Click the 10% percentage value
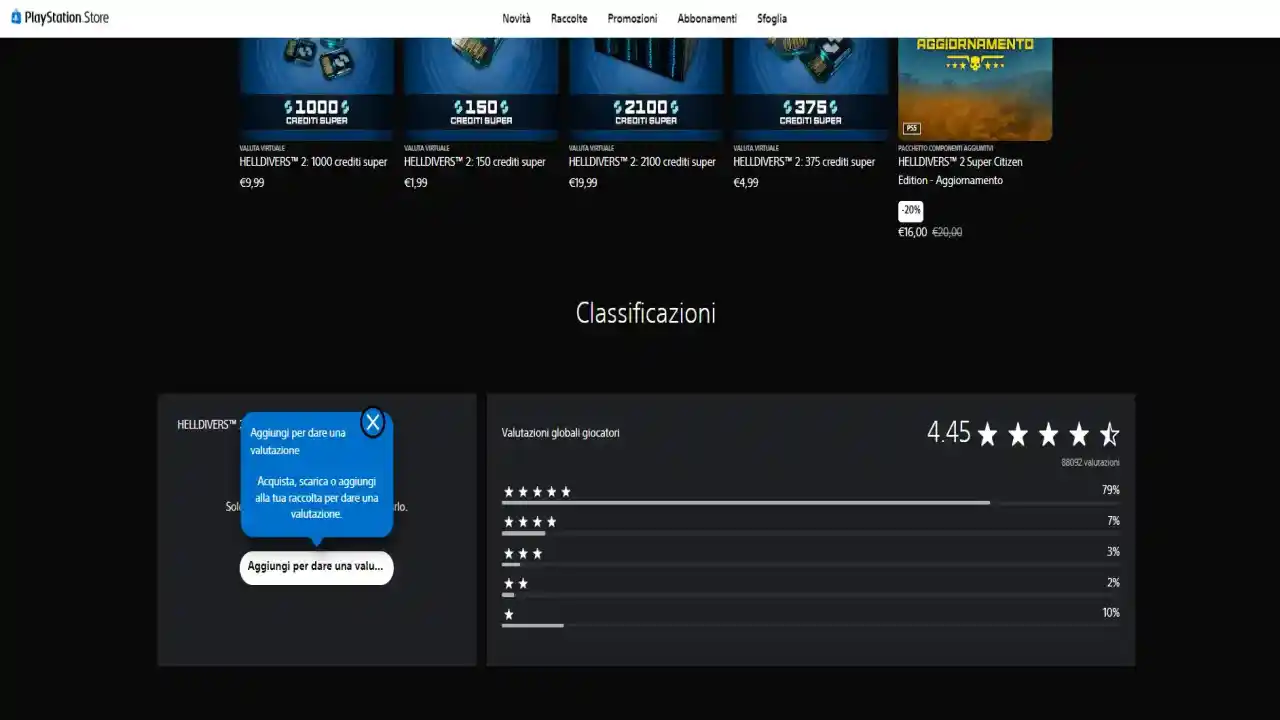The height and width of the screenshot is (720, 1280). (x=1111, y=613)
